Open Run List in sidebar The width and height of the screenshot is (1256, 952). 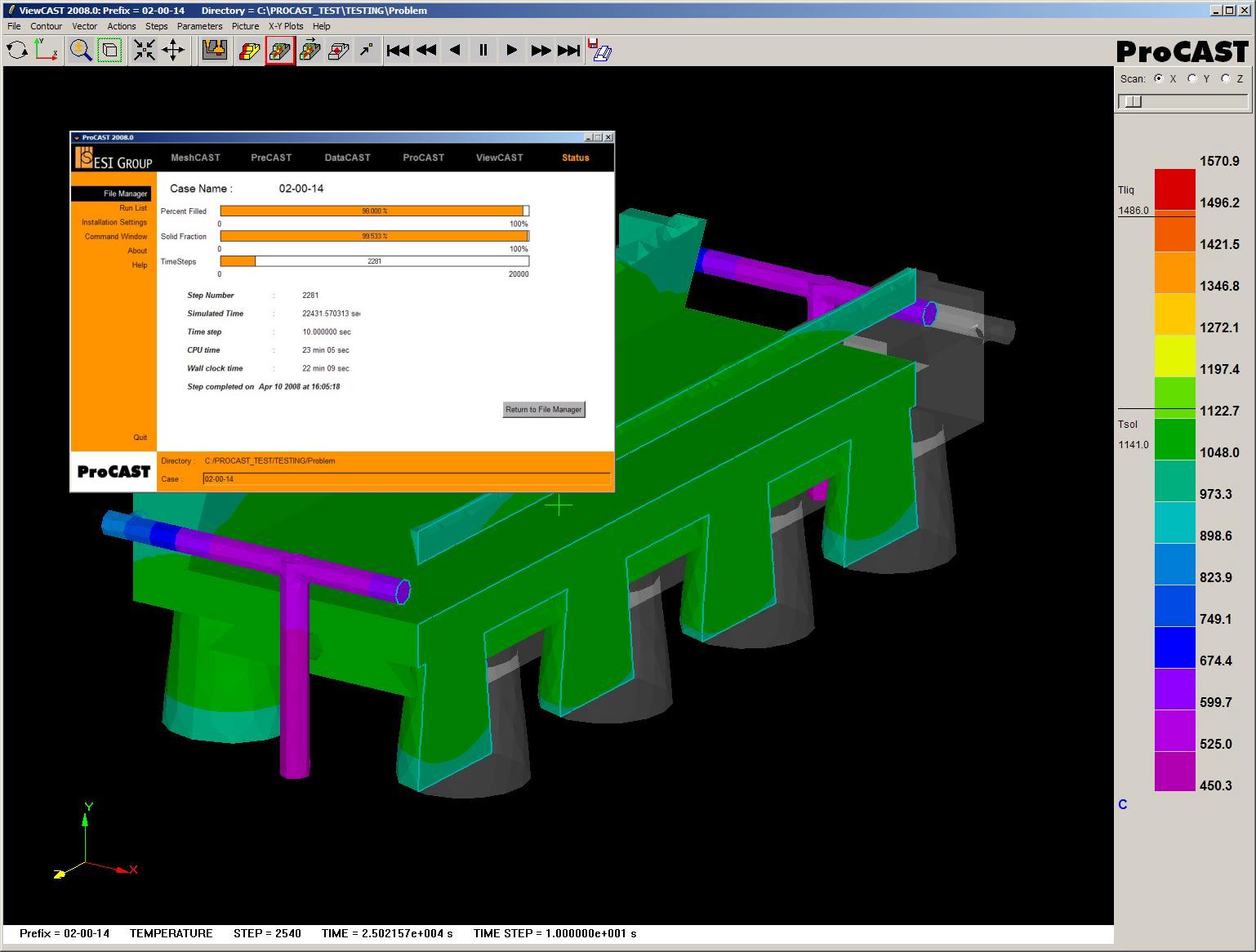[x=133, y=208]
